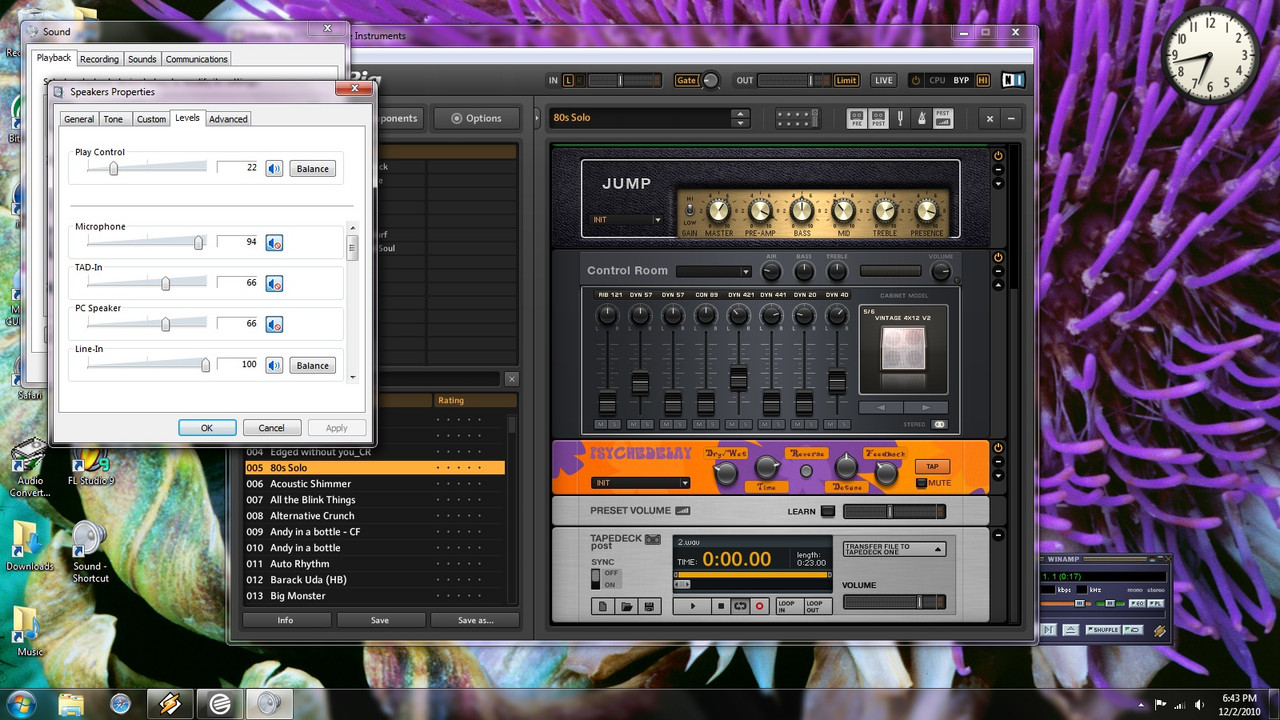Unmute the PC Speaker level

point(274,324)
